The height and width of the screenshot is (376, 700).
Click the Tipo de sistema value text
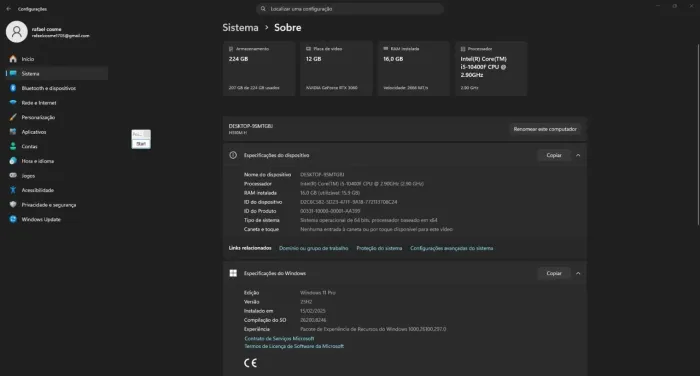coord(369,220)
